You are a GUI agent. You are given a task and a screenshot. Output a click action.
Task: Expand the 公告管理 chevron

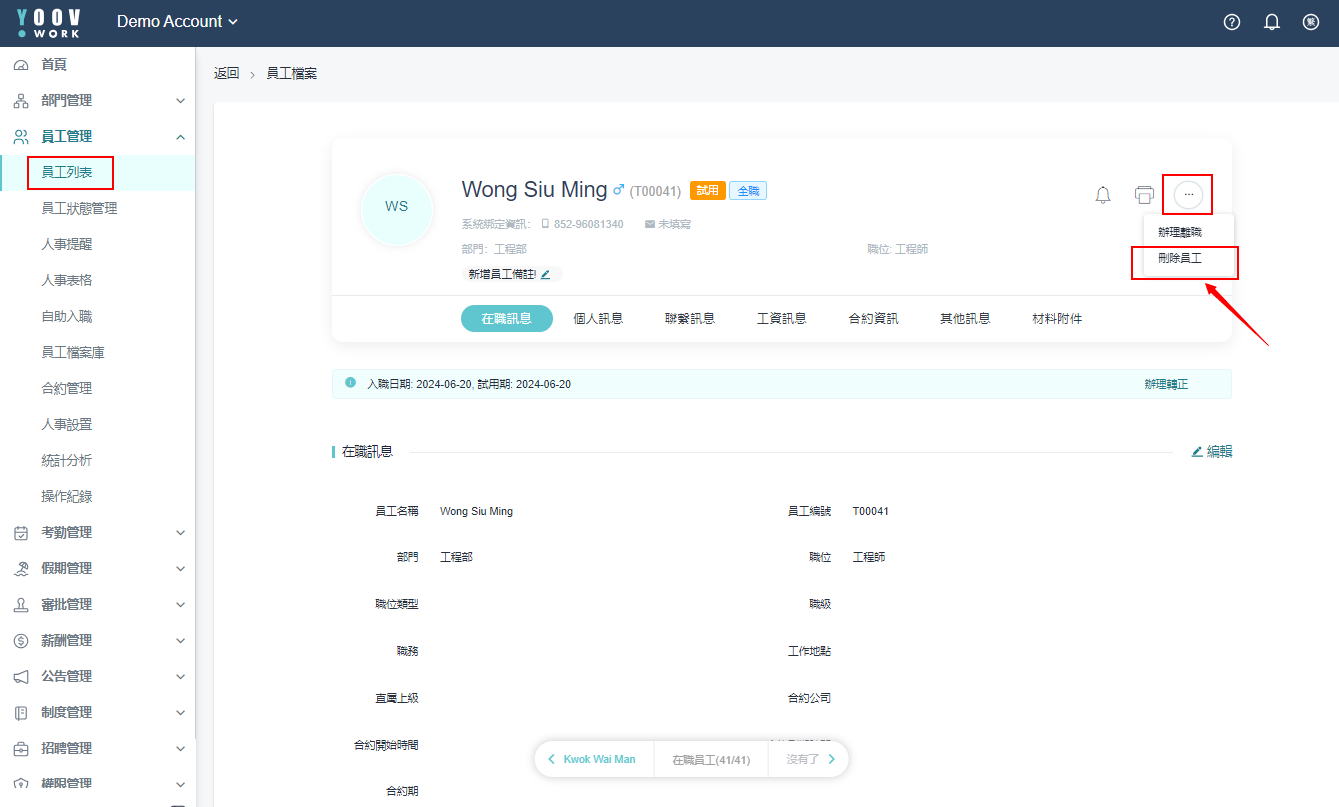pos(180,677)
